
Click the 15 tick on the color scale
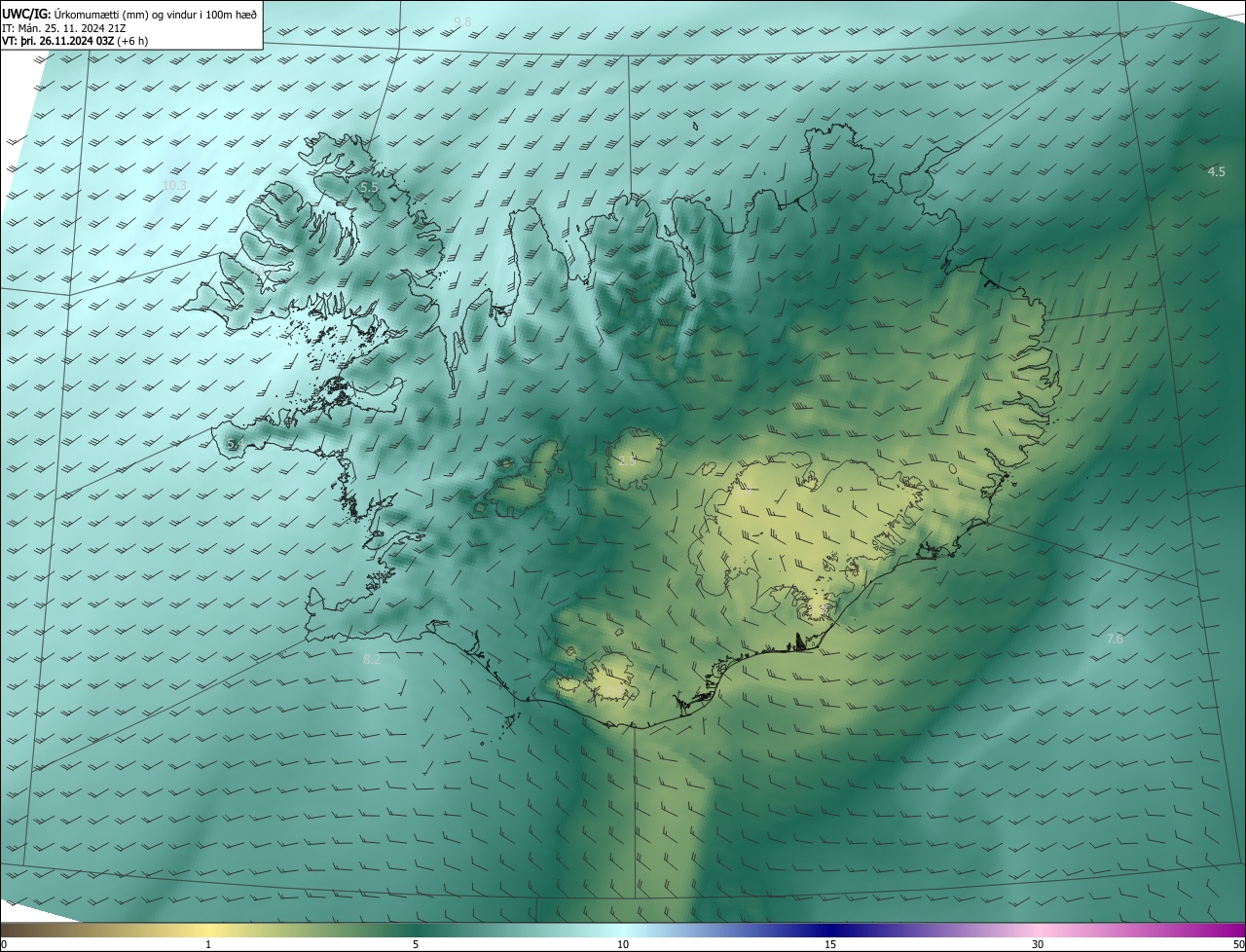pyautogui.click(x=830, y=944)
